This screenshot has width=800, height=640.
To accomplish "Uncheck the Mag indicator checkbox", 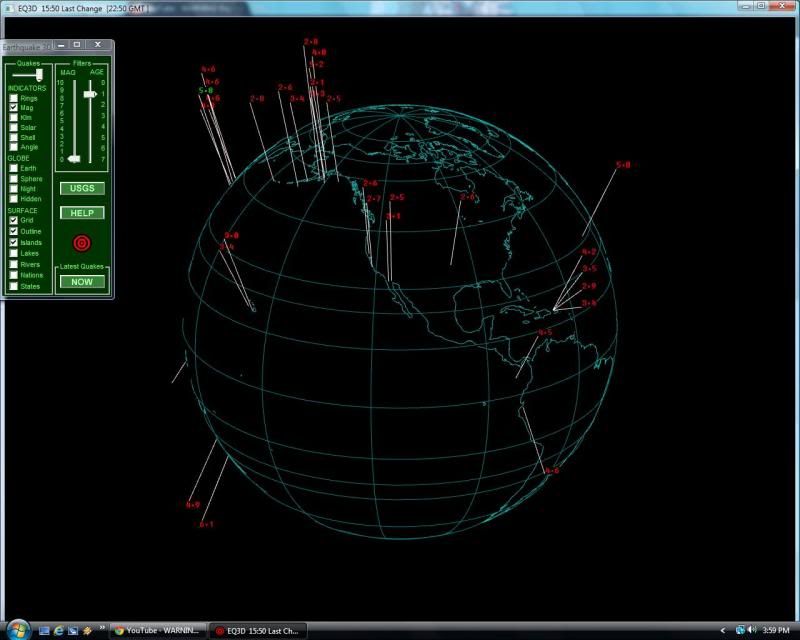I will (13, 108).
